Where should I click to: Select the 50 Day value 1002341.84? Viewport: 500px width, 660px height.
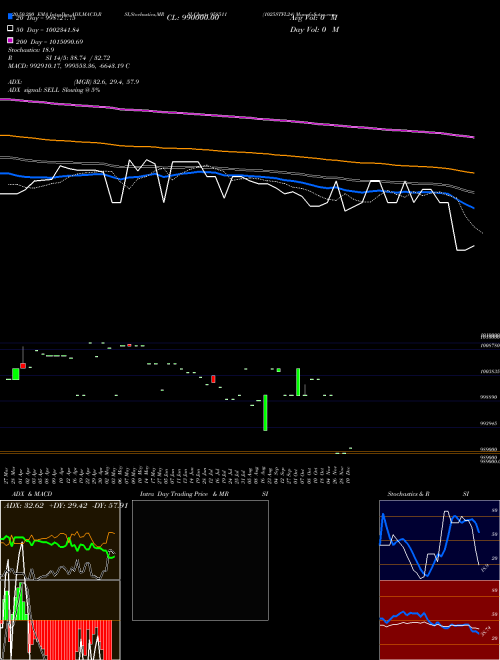(x=60, y=30)
